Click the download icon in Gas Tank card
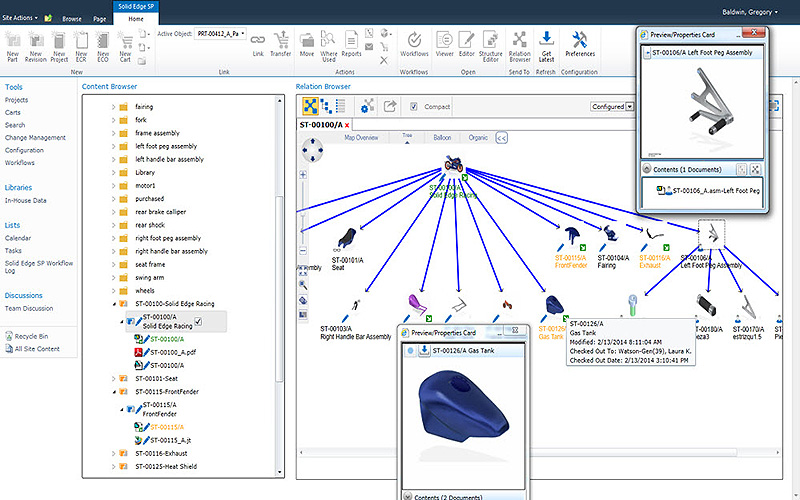 click(424, 351)
